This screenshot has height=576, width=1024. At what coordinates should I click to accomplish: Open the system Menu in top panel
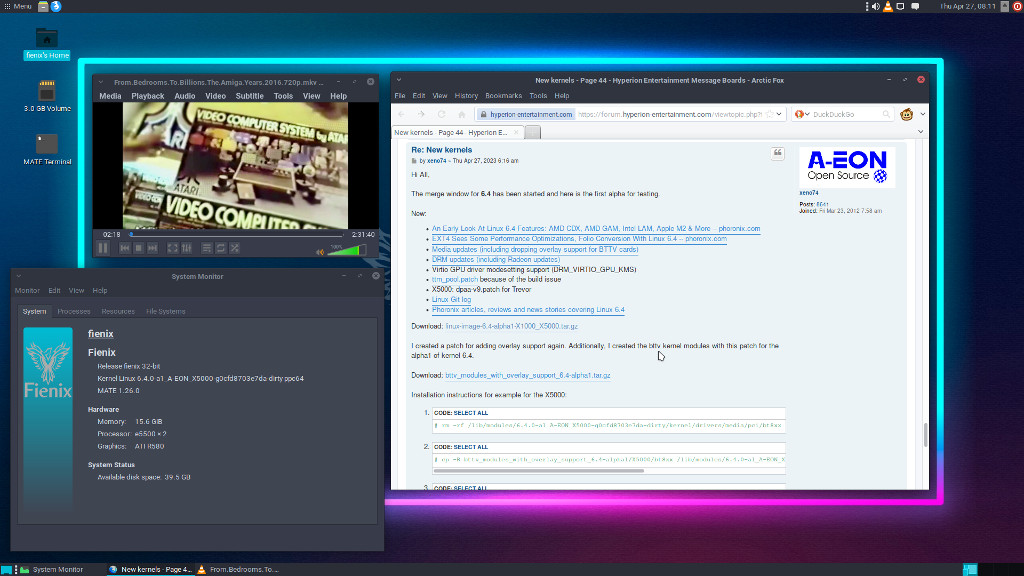click(18, 6)
